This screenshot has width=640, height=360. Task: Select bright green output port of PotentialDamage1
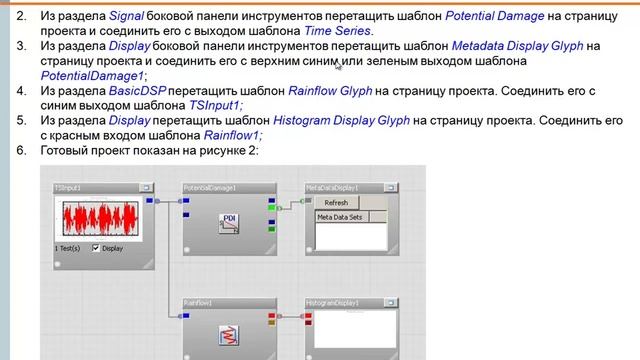click(272, 208)
